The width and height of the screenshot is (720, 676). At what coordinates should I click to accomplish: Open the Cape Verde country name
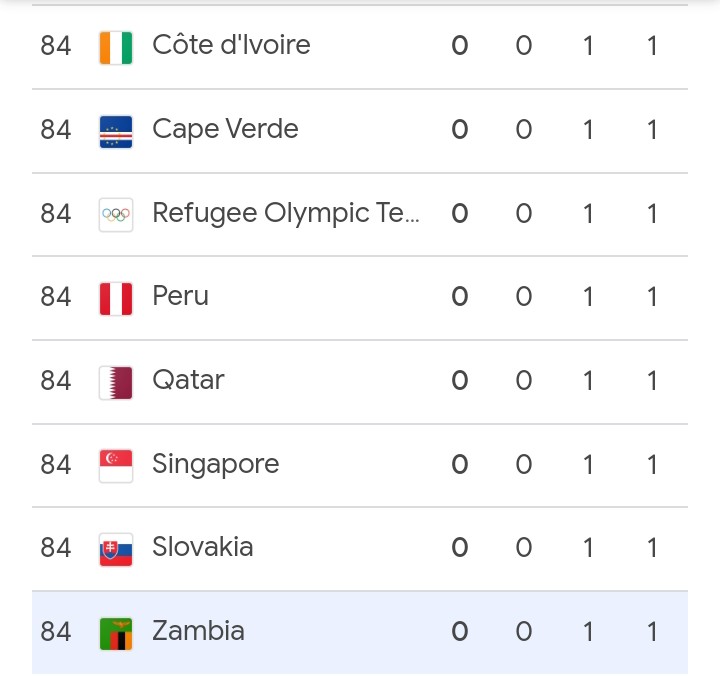(225, 129)
